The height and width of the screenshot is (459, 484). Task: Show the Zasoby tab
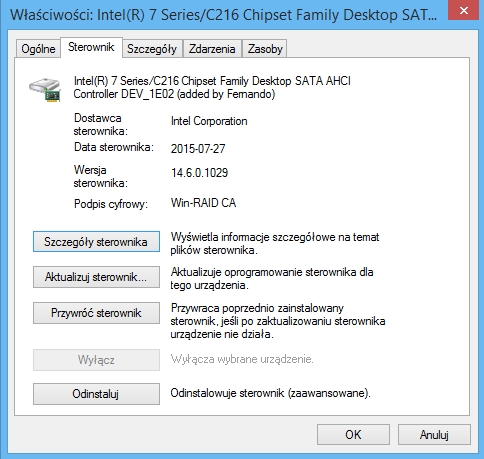coord(265,49)
